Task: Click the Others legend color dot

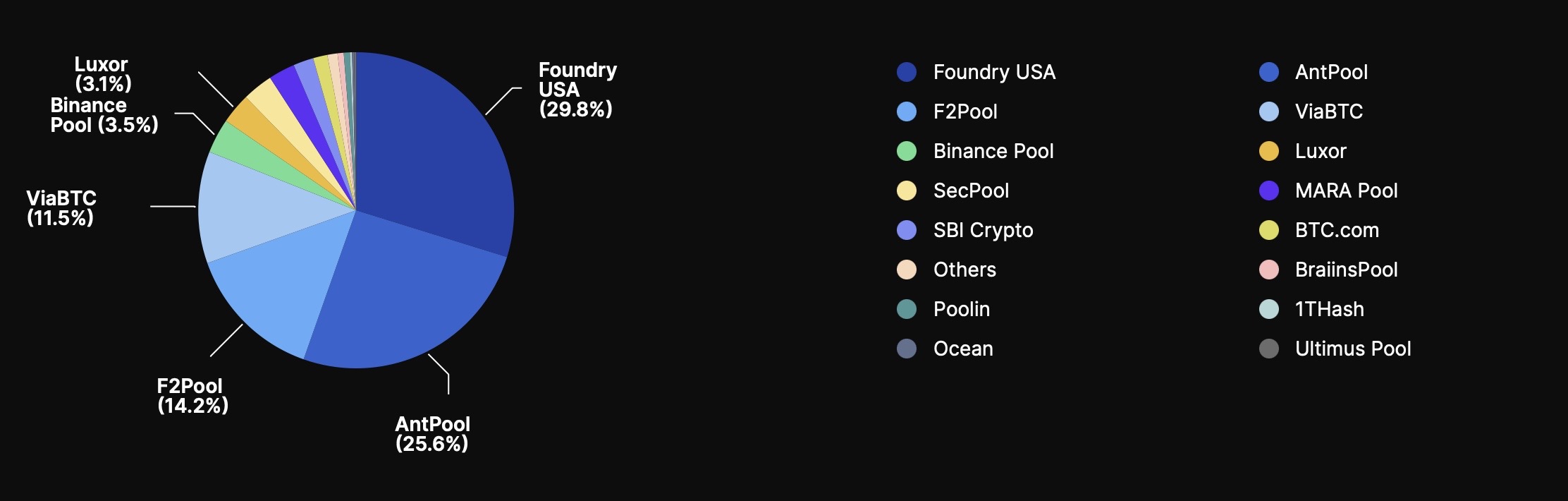Action: [x=906, y=270]
